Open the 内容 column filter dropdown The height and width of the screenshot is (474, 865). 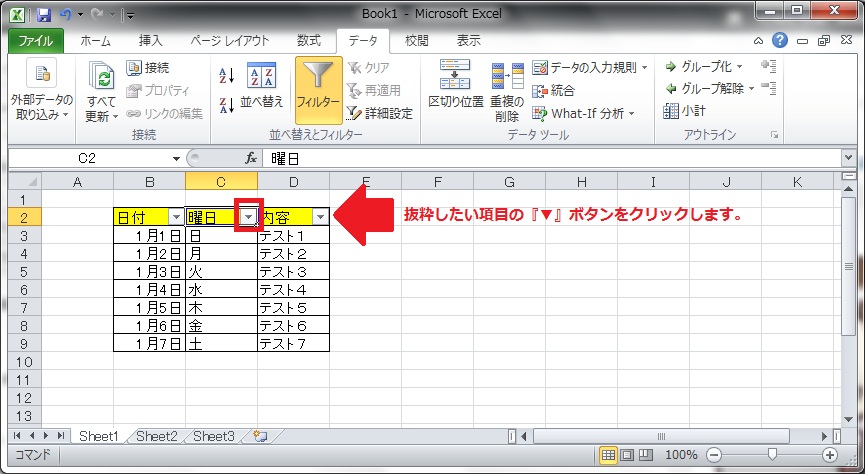pos(321,217)
